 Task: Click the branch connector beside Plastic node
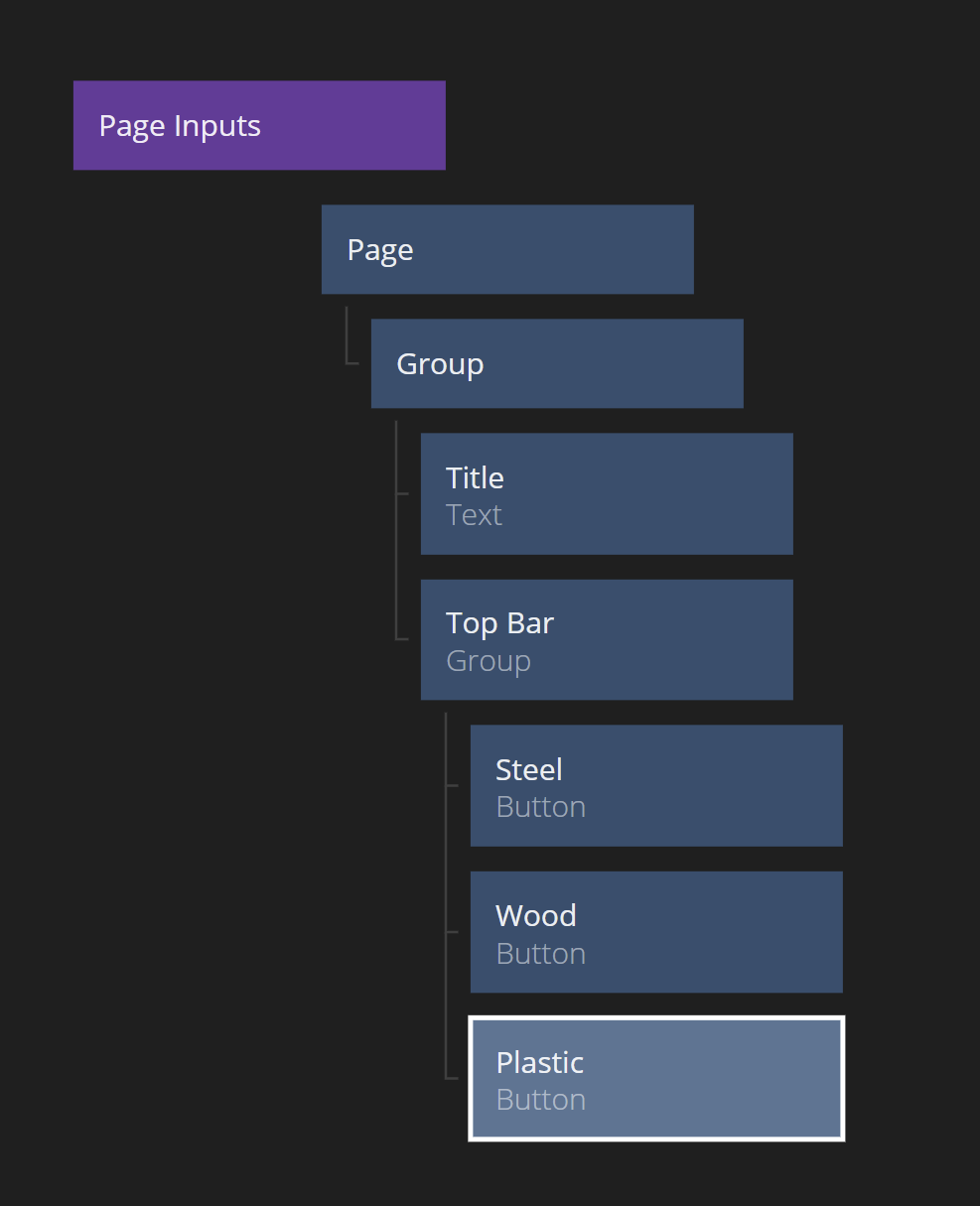[452, 1077]
